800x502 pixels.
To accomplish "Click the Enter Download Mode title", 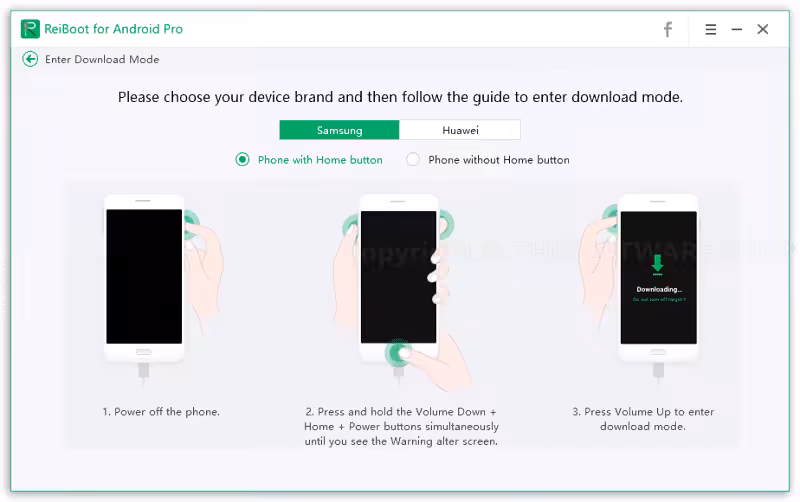I will tap(102, 59).
